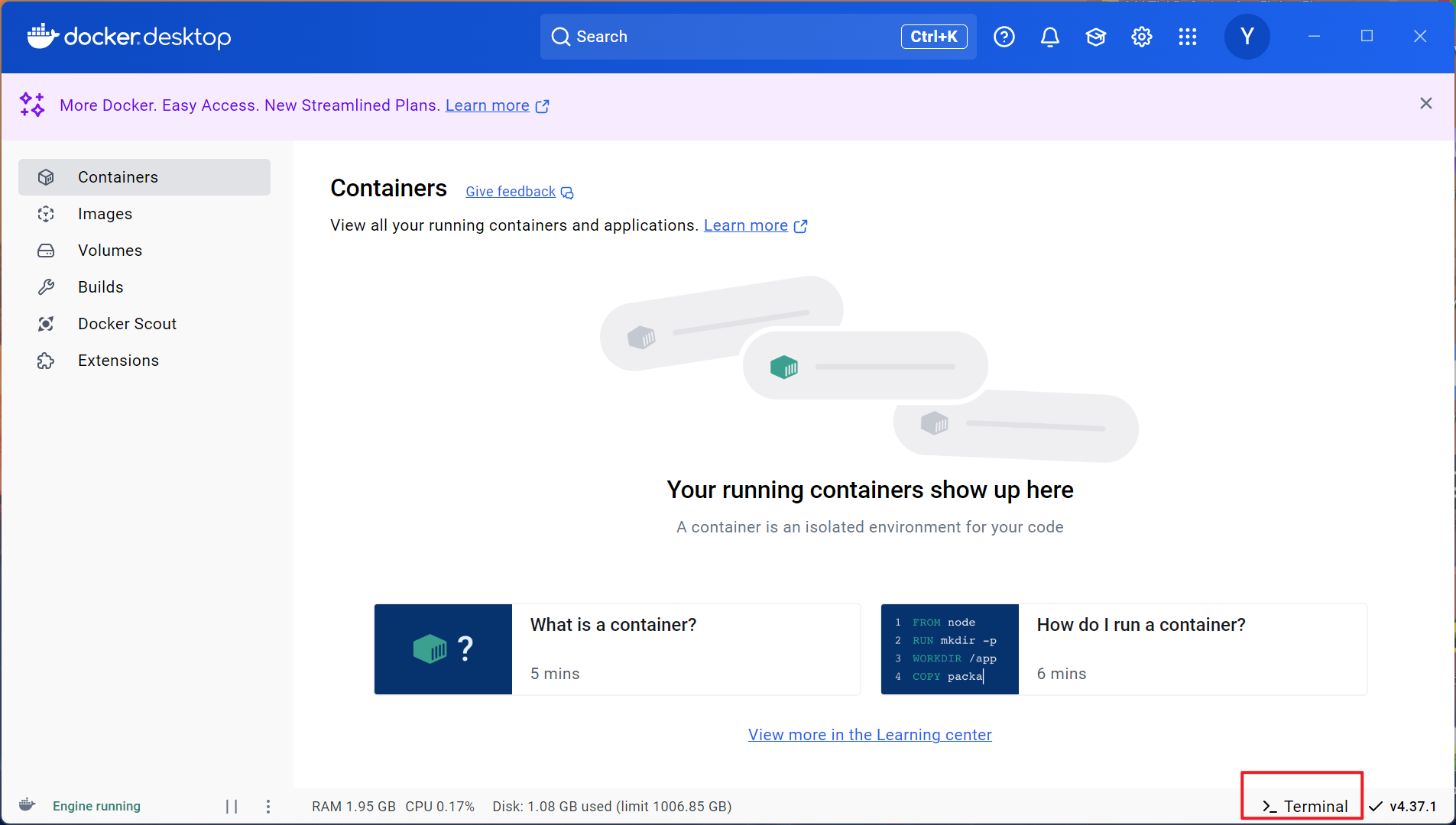The image size is (1456, 825).
Task: Open the engine options kebab menu
Action: coord(268,807)
